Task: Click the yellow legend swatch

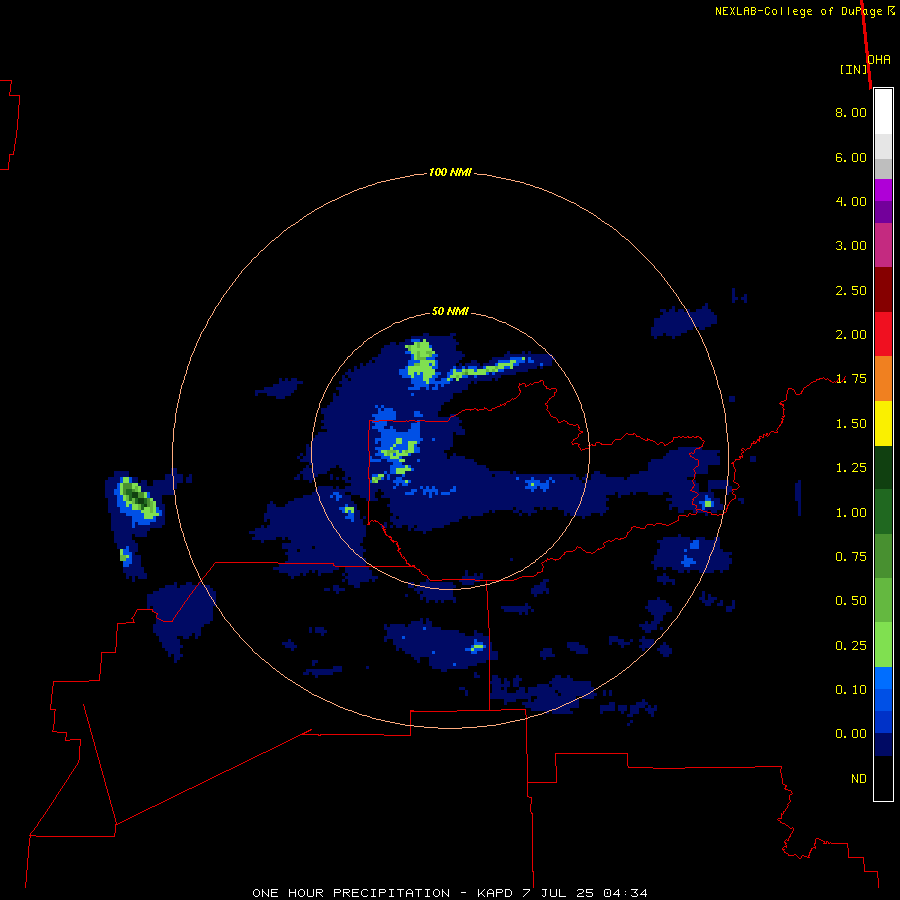Action: coord(883,423)
